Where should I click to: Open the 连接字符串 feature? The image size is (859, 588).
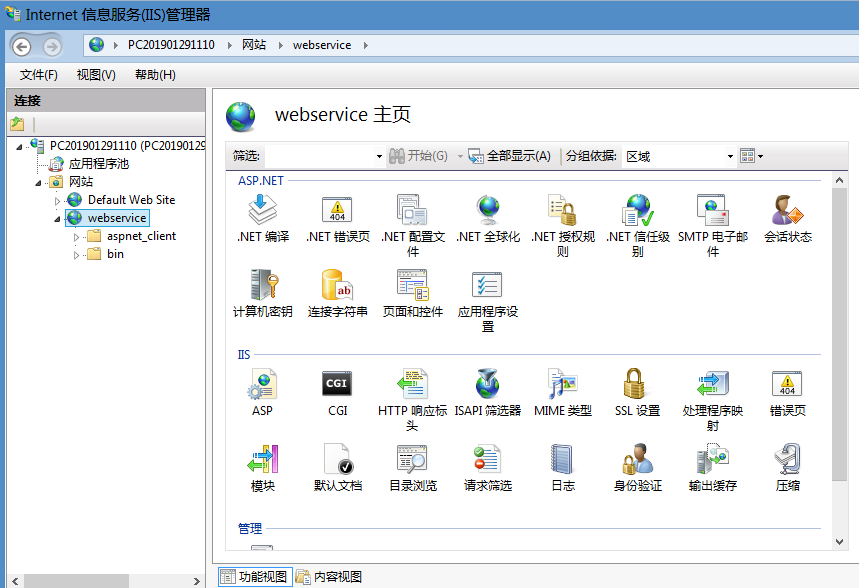pos(337,294)
